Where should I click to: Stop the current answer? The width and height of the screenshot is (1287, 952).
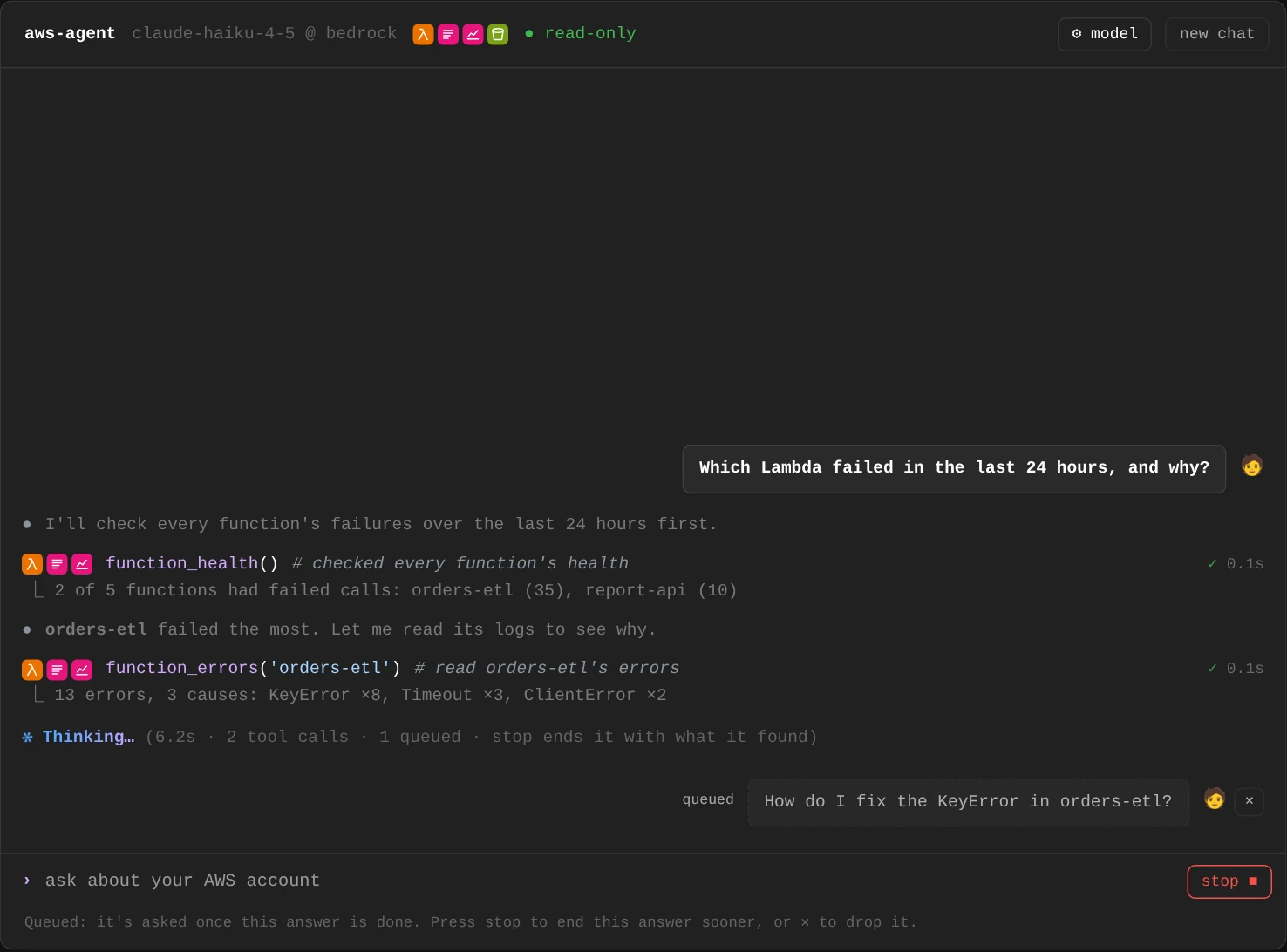pos(1229,881)
